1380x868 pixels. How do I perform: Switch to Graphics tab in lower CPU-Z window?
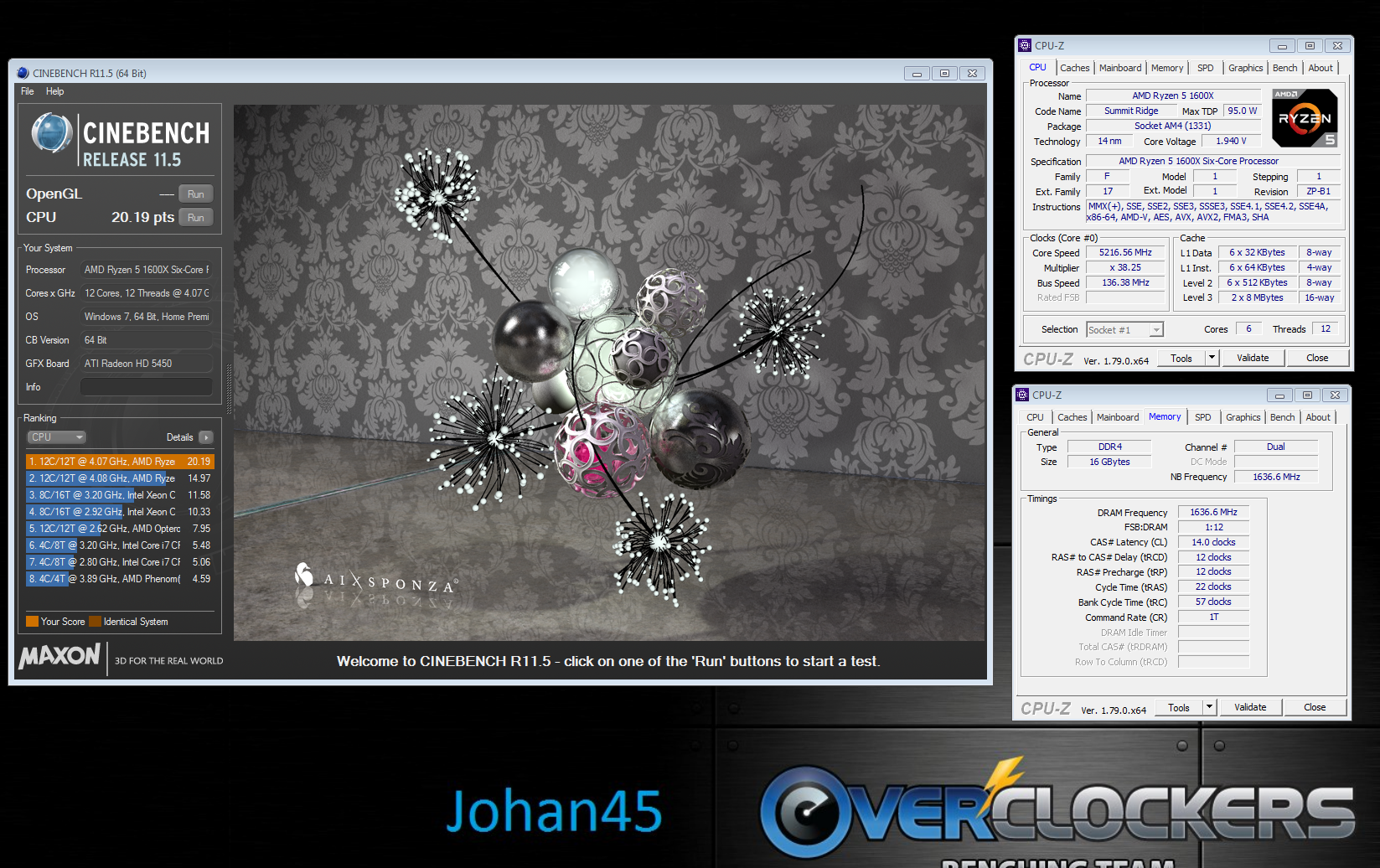tap(1243, 417)
